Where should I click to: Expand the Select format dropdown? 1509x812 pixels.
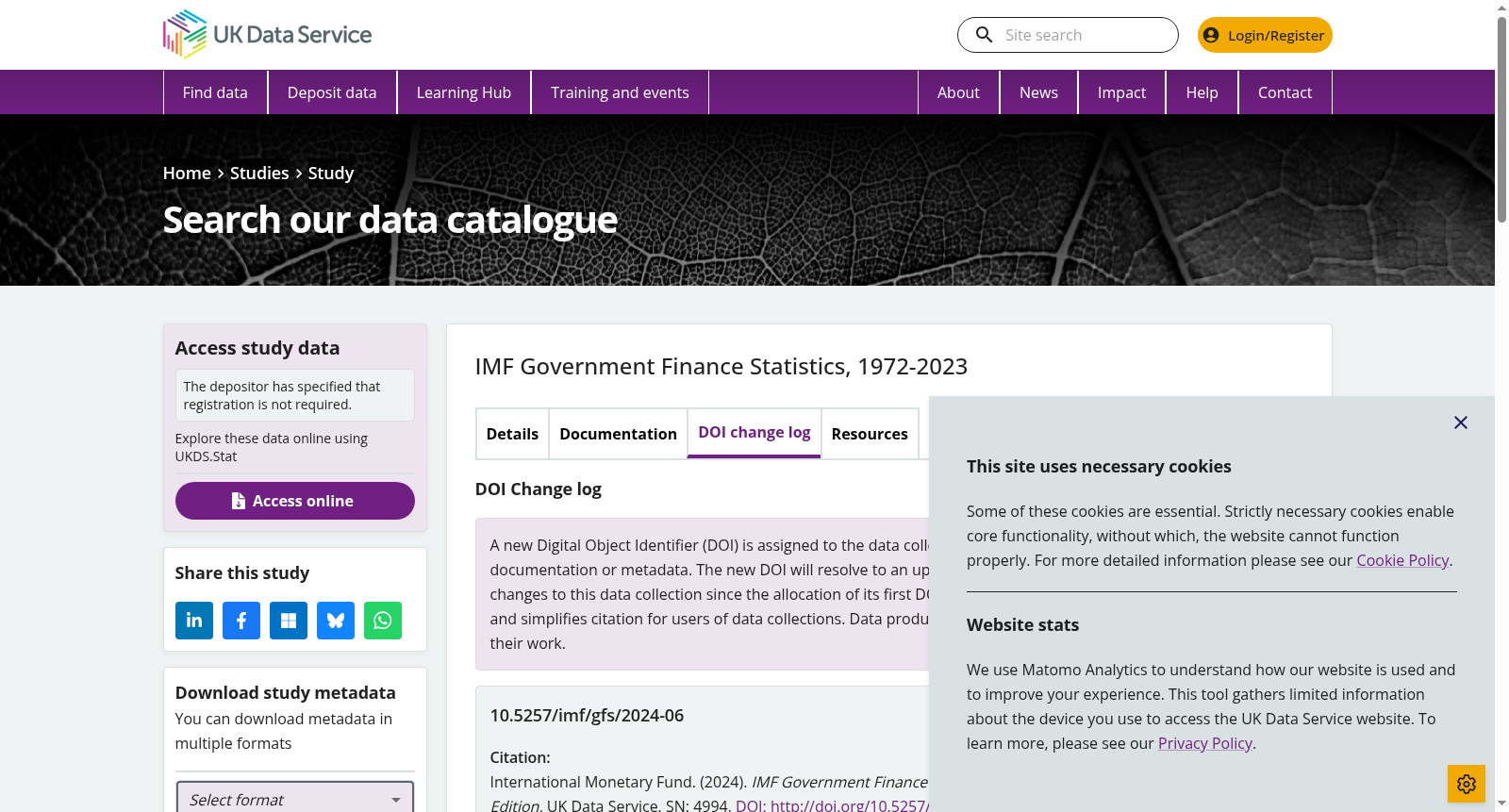point(295,800)
